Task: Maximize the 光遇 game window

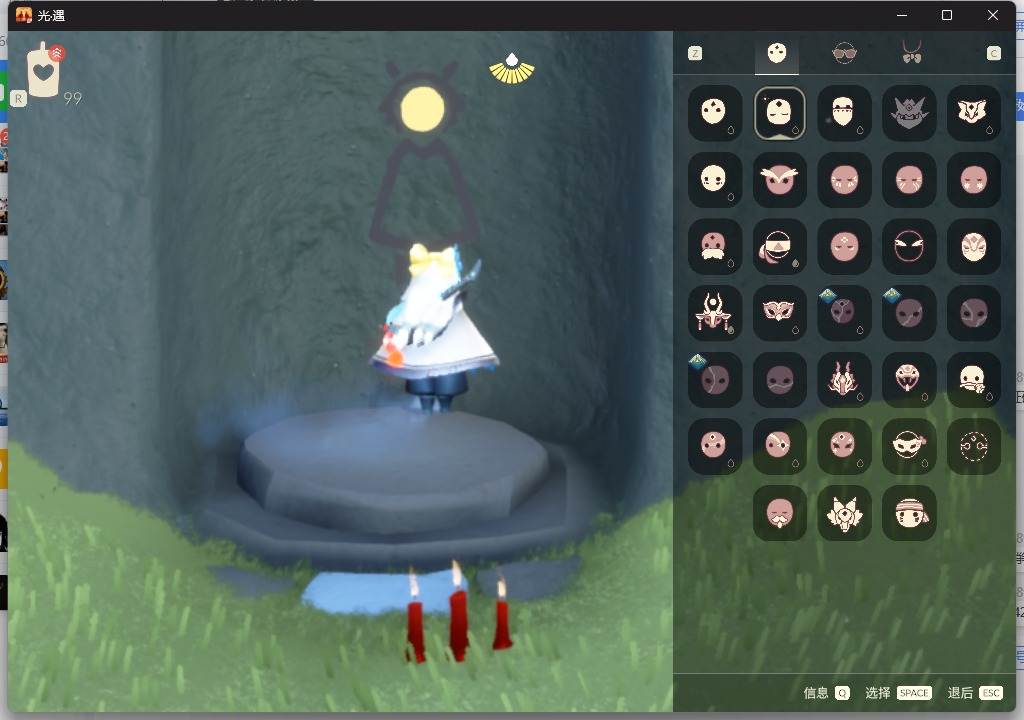Action: [x=946, y=15]
